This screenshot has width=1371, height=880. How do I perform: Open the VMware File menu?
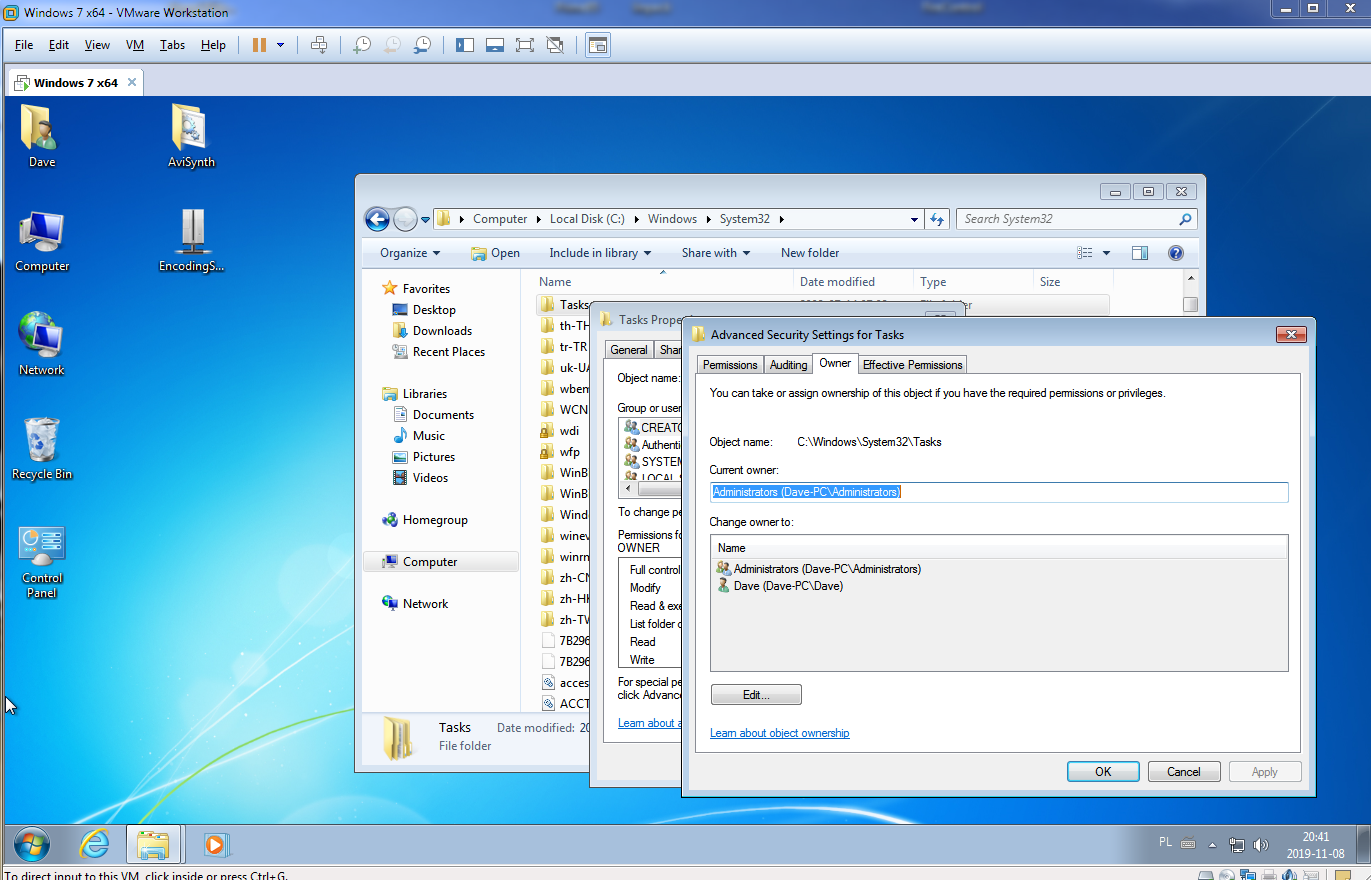click(x=24, y=45)
